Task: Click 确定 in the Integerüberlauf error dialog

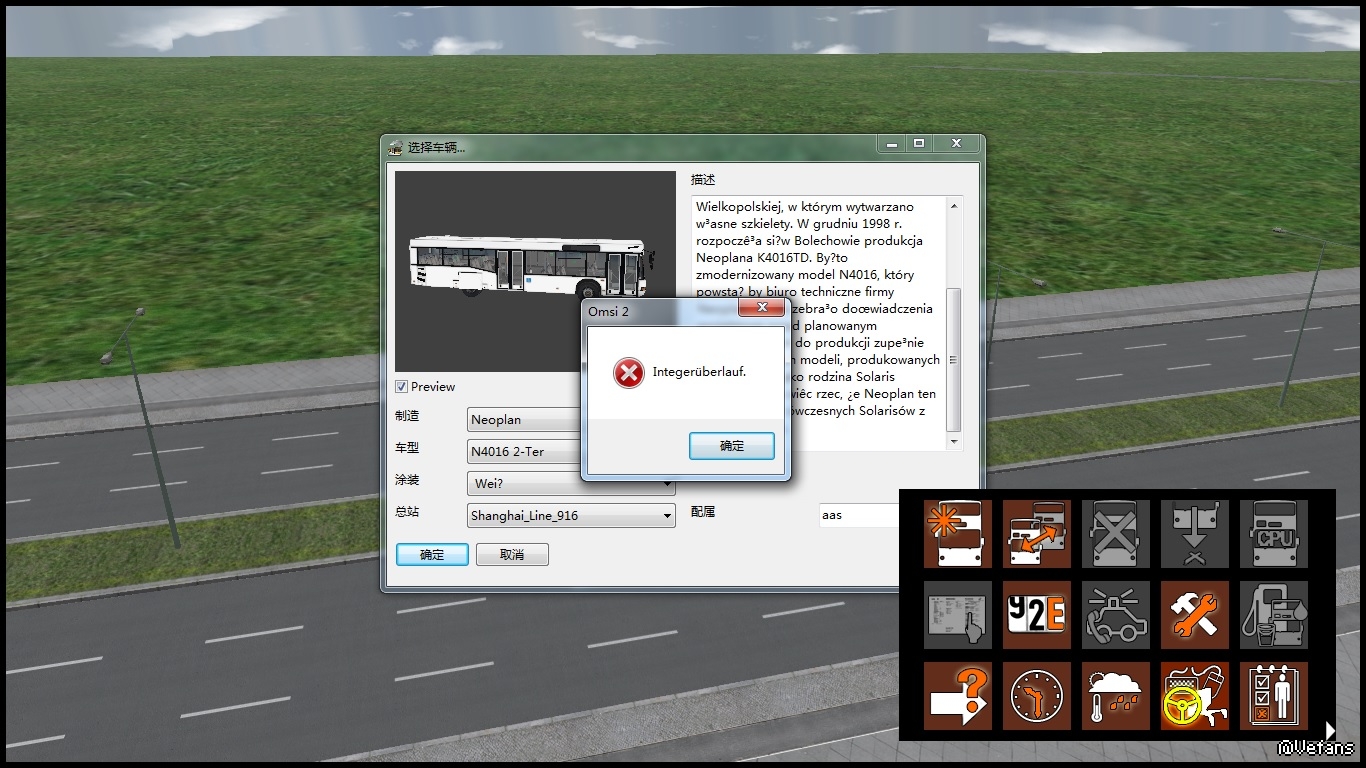Action: pyautogui.click(x=732, y=446)
